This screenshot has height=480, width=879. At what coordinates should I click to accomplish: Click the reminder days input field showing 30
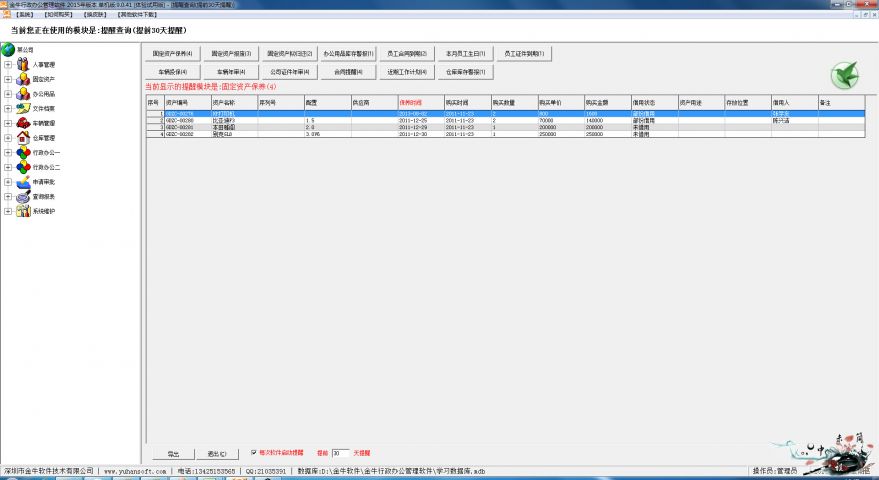point(340,453)
